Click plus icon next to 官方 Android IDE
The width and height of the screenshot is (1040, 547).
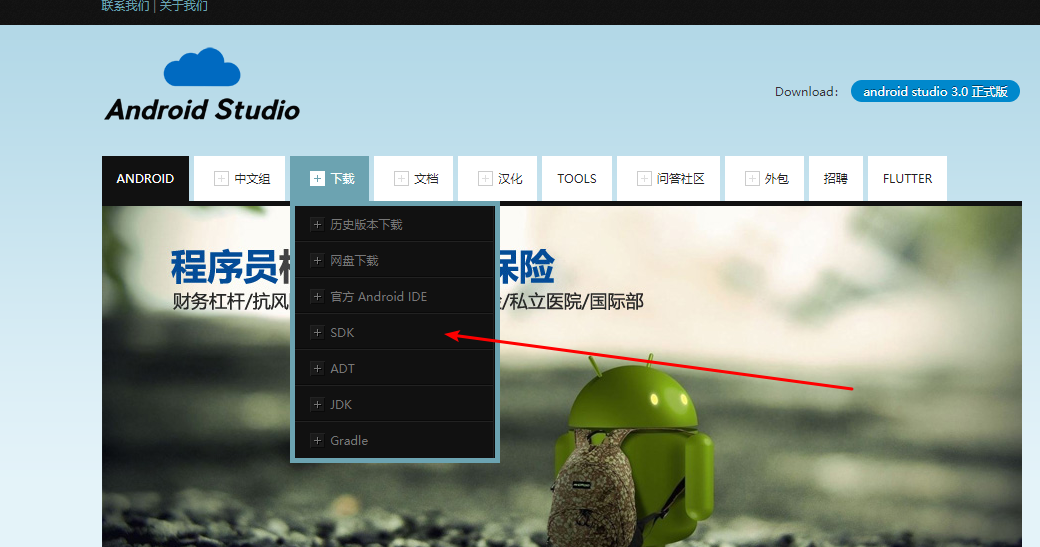317,296
